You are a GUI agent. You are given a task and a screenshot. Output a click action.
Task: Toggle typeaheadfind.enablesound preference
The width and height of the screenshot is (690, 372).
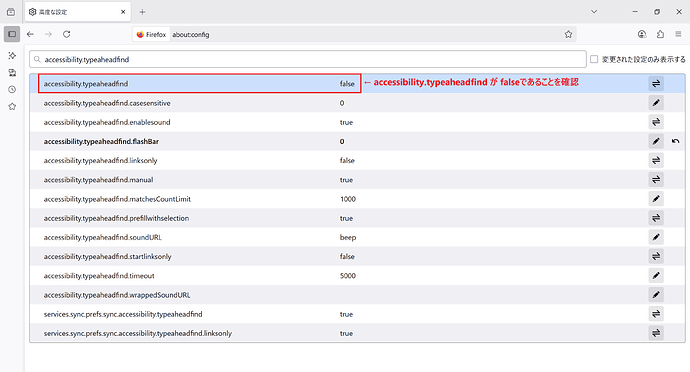[656, 122]
